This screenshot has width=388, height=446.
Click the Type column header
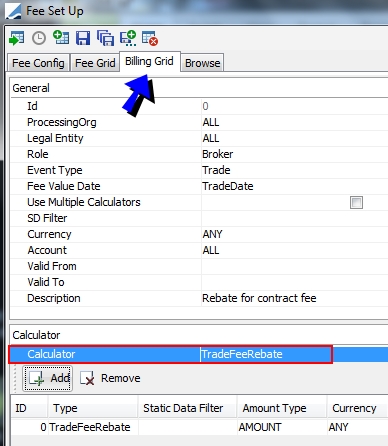[x=93, y=408]
